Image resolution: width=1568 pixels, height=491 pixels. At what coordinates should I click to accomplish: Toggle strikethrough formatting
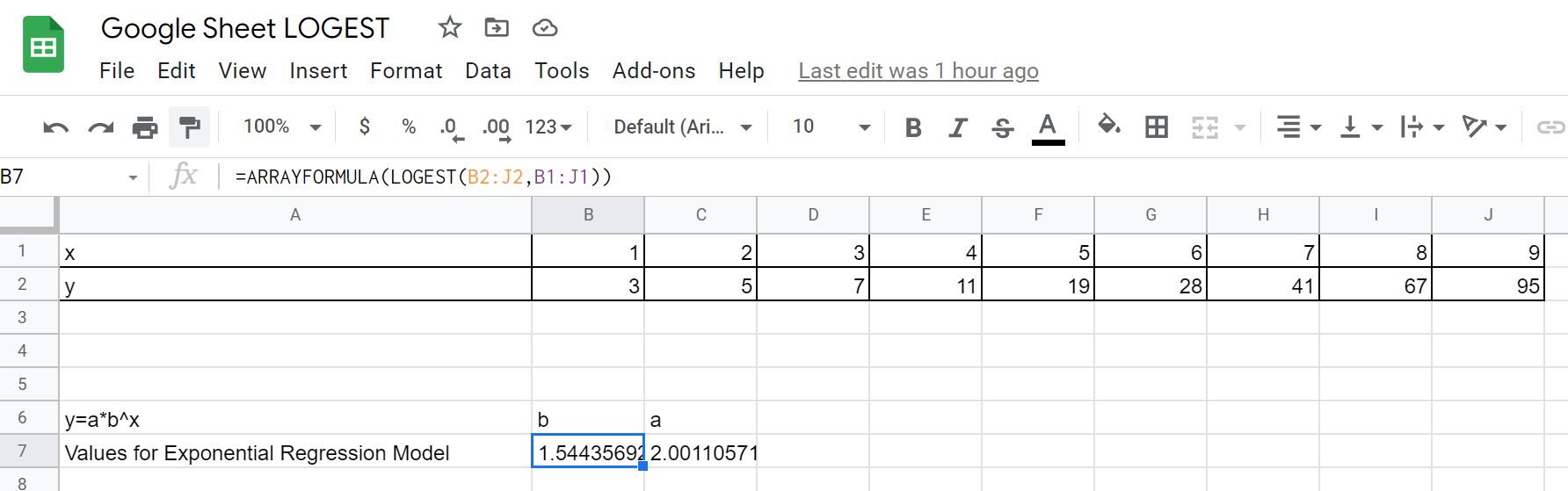(x=1002, y=127)
